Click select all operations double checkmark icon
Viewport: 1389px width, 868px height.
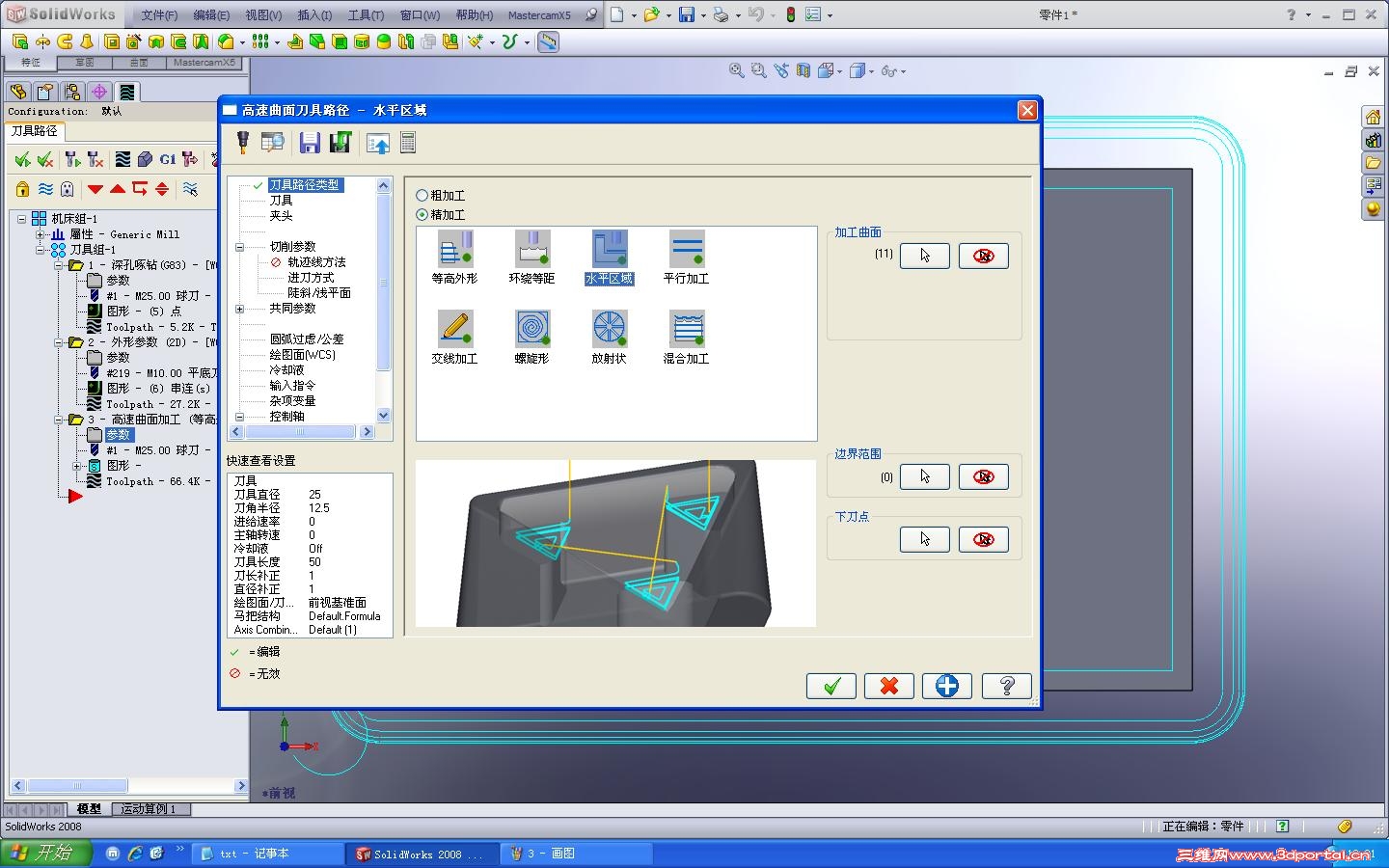click(22, 159)
